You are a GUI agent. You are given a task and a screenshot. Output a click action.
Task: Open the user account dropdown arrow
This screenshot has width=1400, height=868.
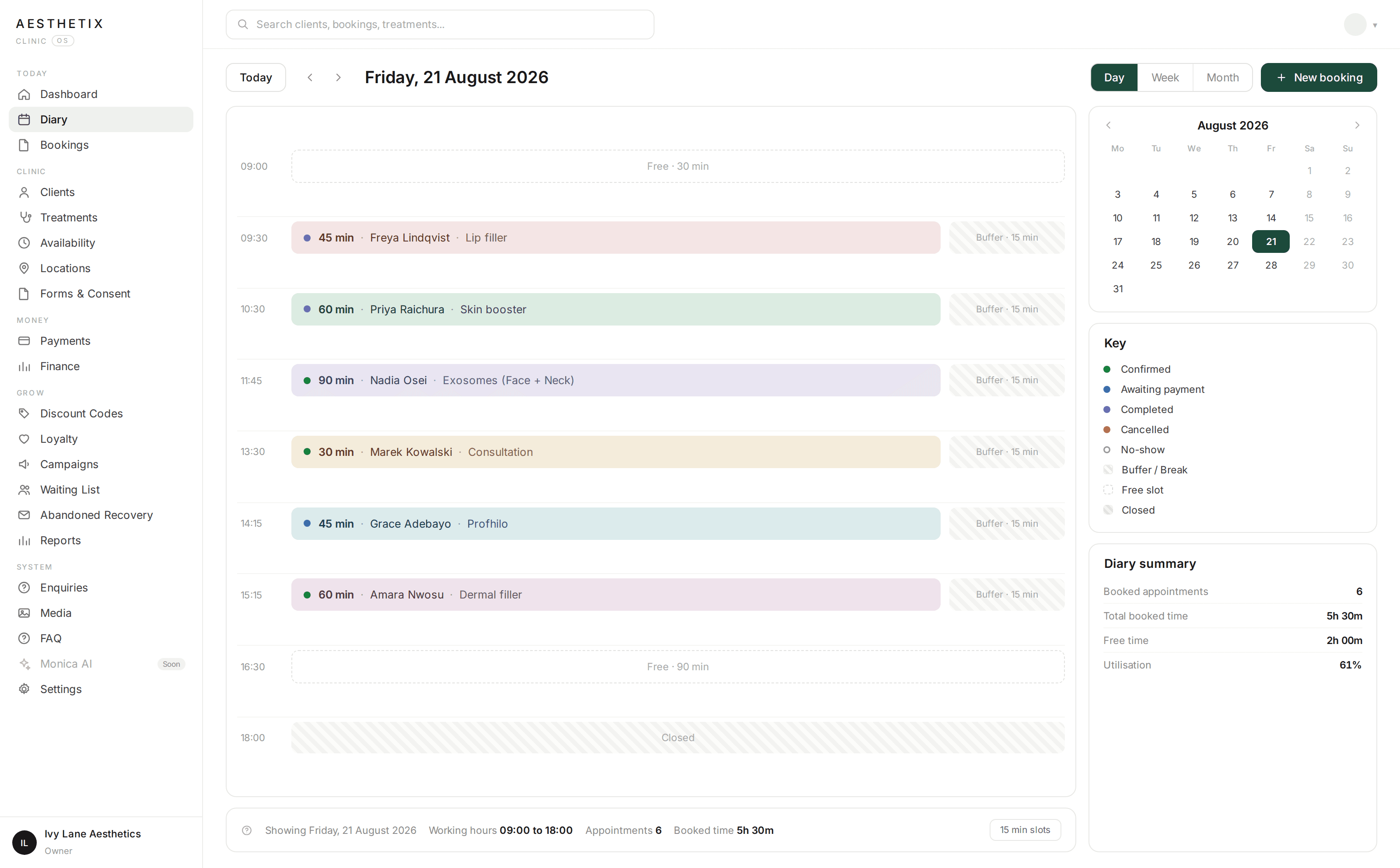(x=1375, y=25)
